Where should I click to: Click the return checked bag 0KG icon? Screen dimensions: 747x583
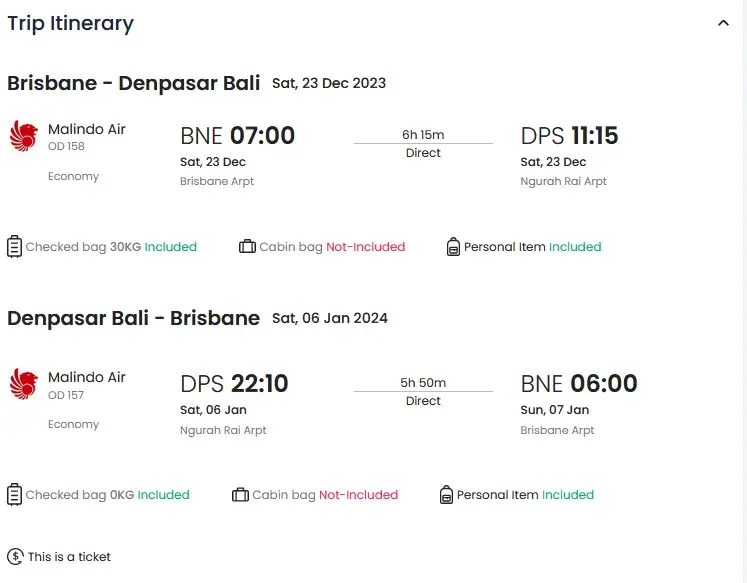[x=14, y=494]
